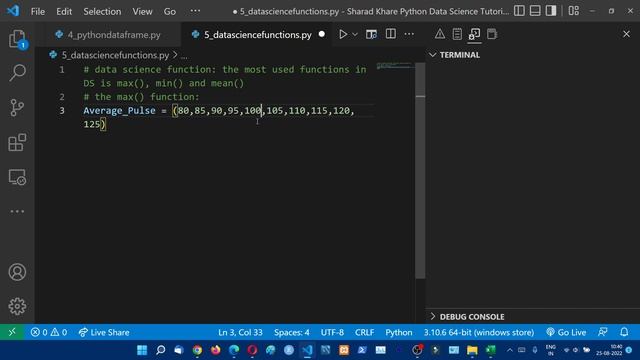The width and height of the screenshot is (640, 360).
Task: Click line number 2 in gutter
Action: pos(62,97)
